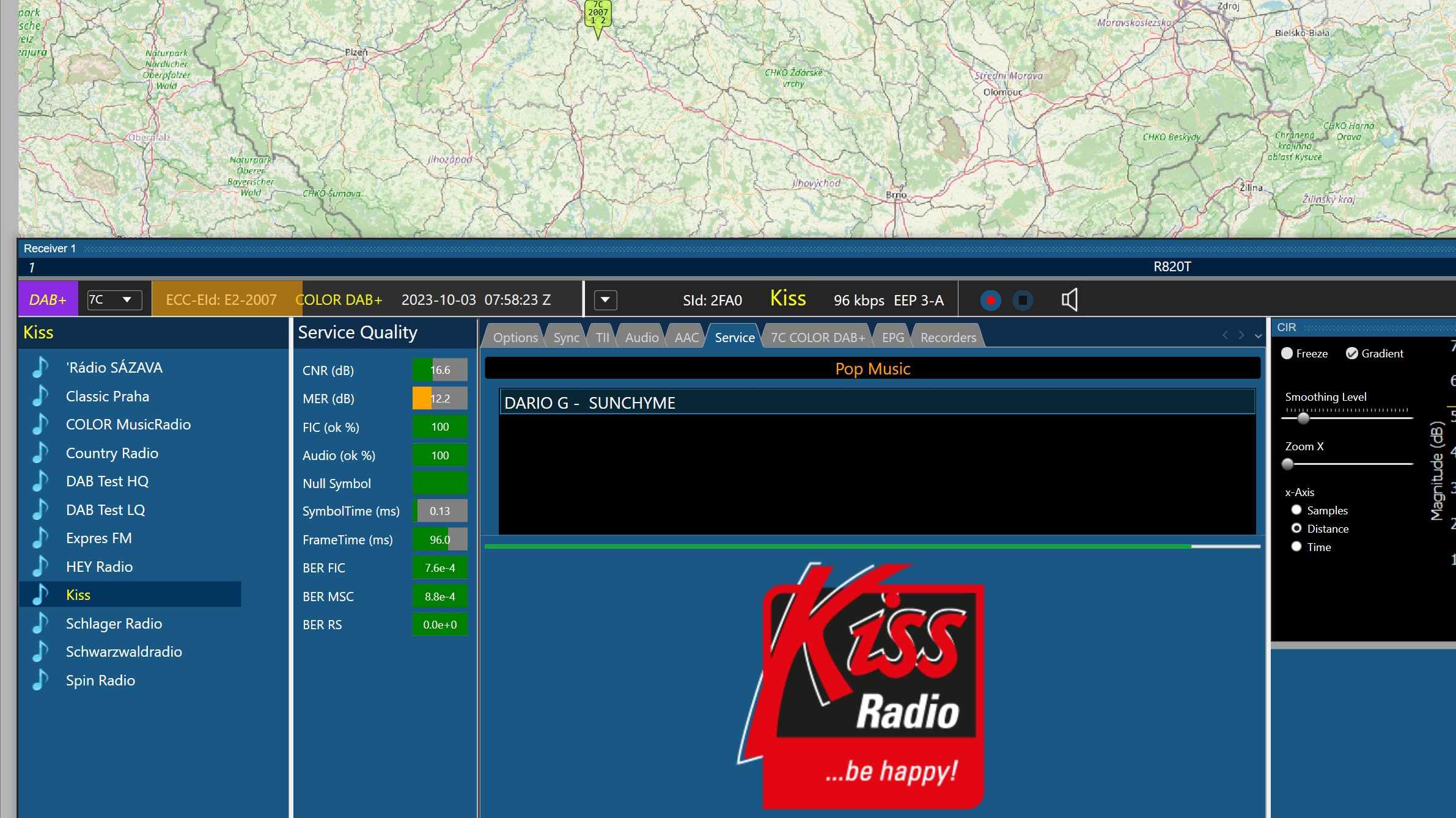
Task: Click the music note icon beside DAB Test LQ
Action: point(40,509)
